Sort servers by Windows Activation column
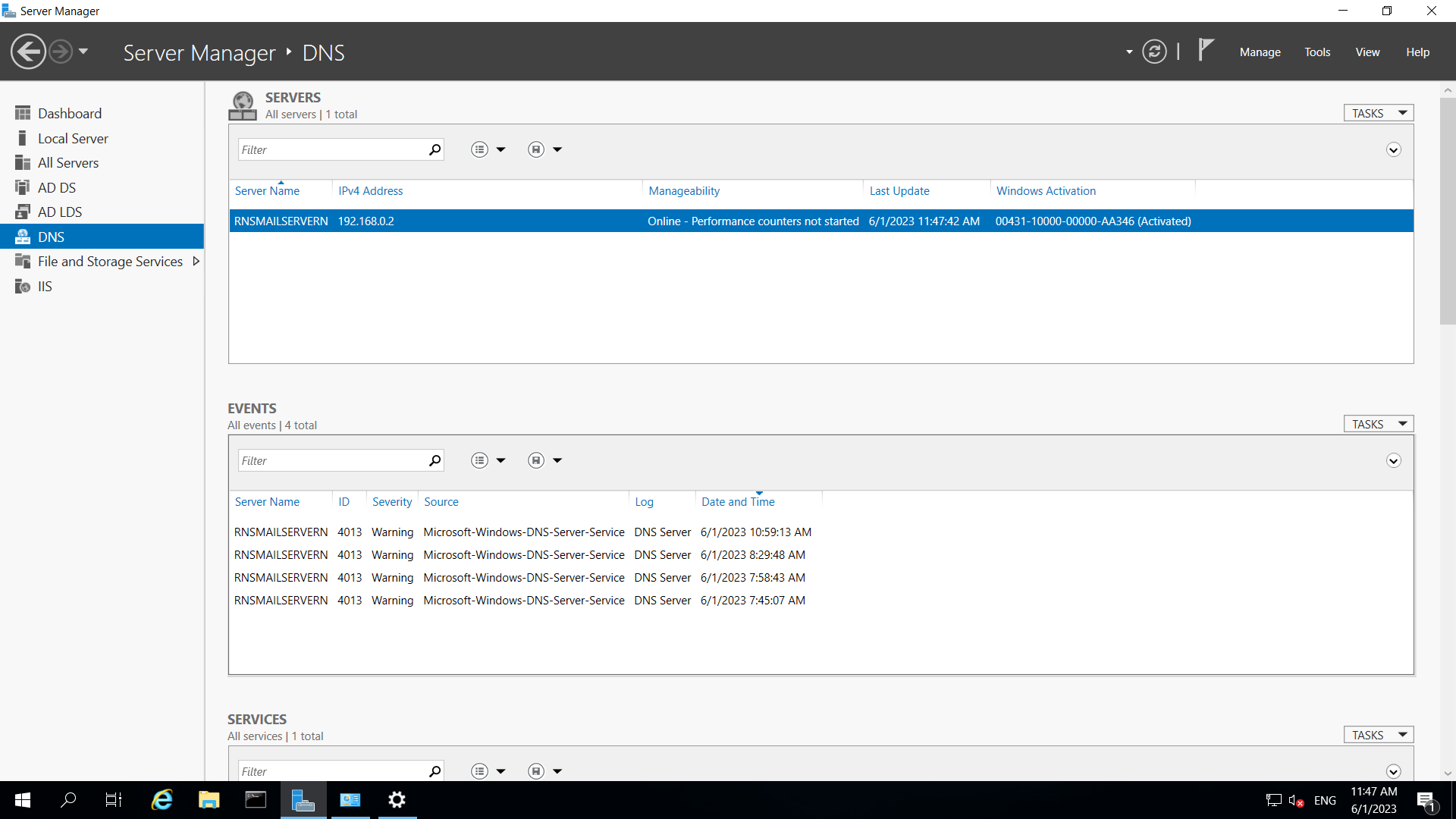This screenshot has height=819, width=1456. click(x=1046, y=191)
